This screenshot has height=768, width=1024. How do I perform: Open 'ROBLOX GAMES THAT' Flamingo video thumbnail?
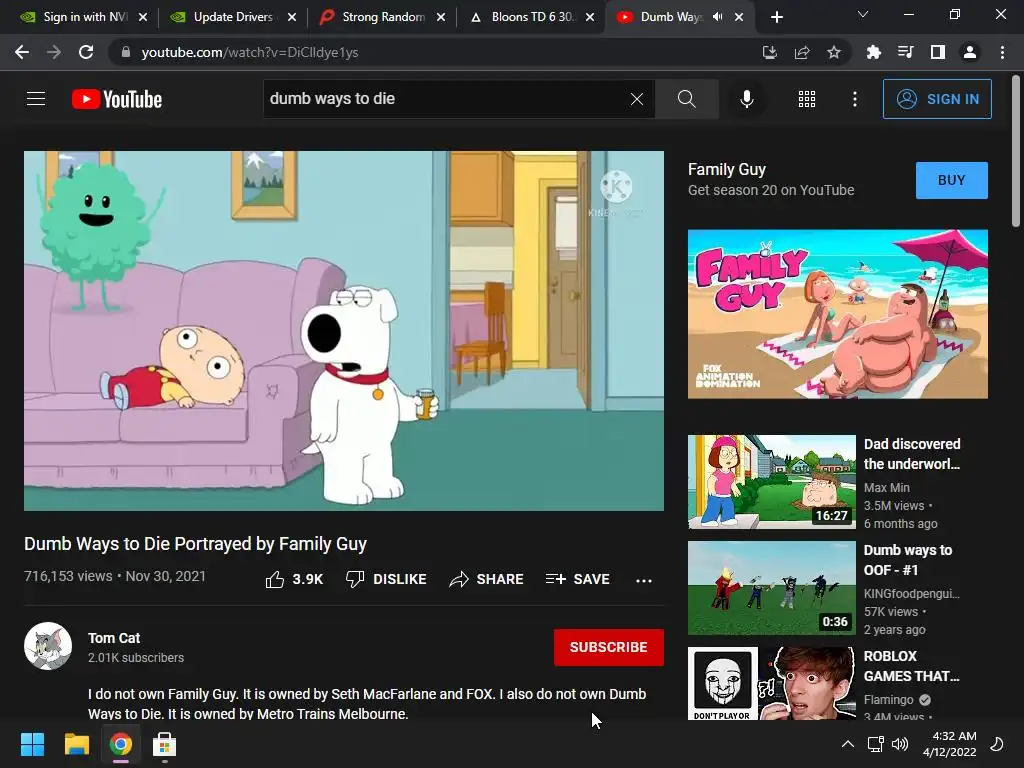click(771, 684)
